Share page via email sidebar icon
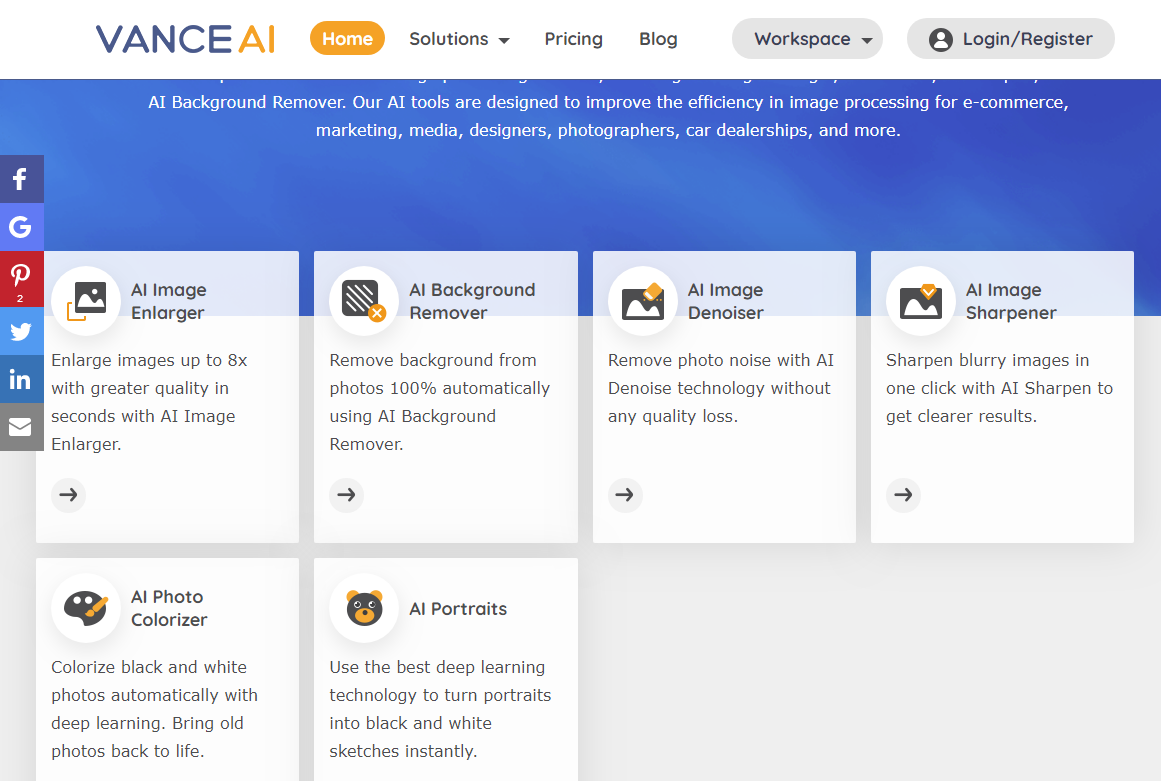Screen dimensions: 1161x781 pyautogui.click(x=21, y=427)
